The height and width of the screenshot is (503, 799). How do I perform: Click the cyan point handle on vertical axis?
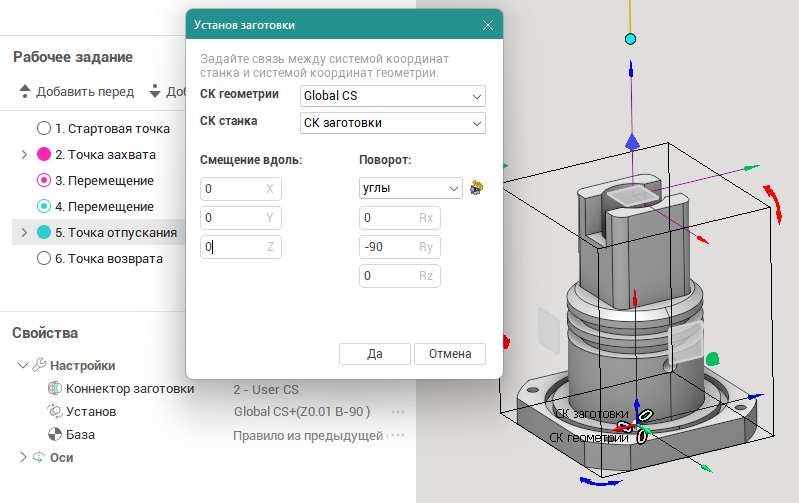coord(630,39)
